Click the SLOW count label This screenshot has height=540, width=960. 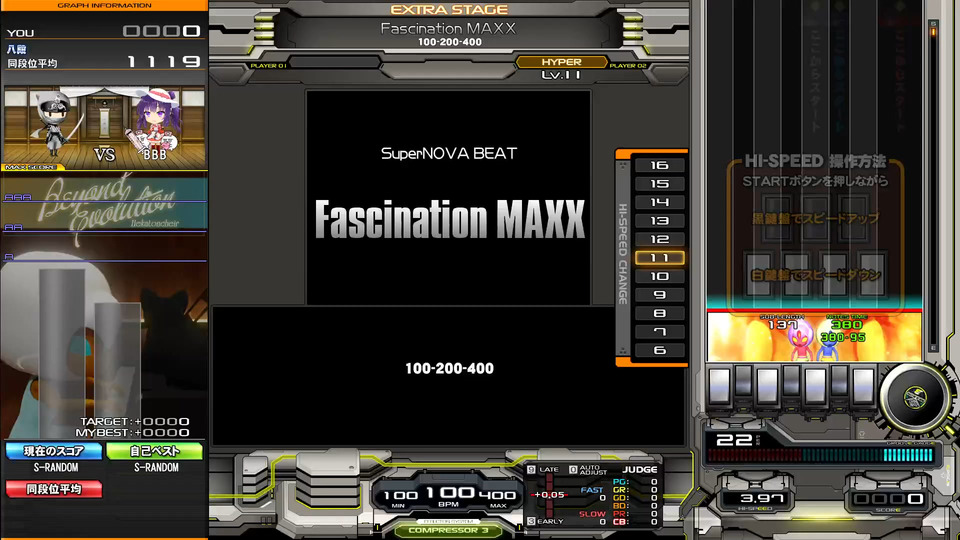coord(591,514)
